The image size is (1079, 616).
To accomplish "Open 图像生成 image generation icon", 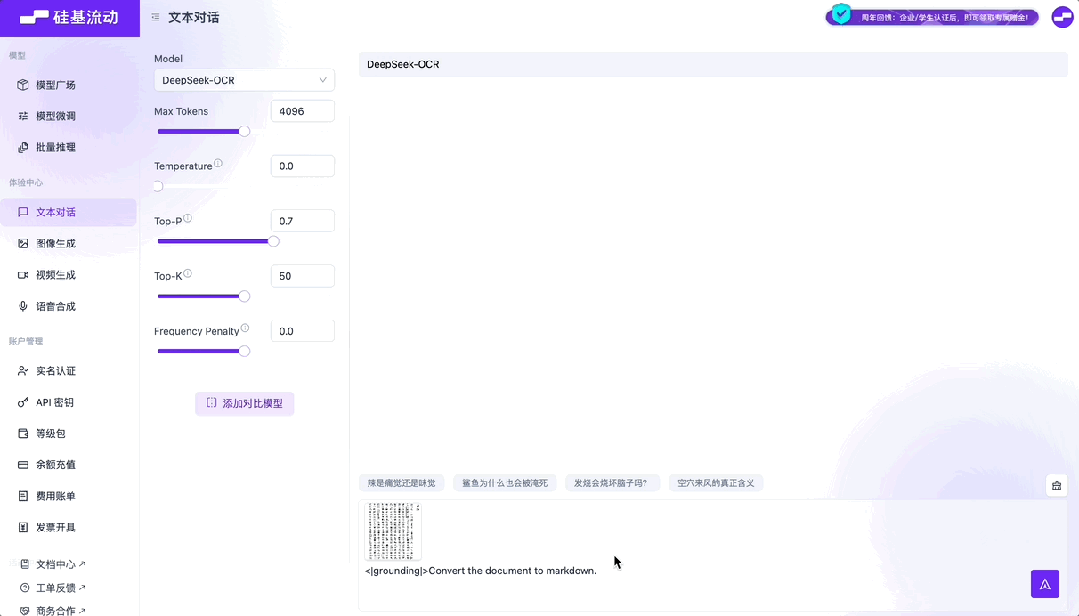I will pyautogui.click(x=22, y=242).
